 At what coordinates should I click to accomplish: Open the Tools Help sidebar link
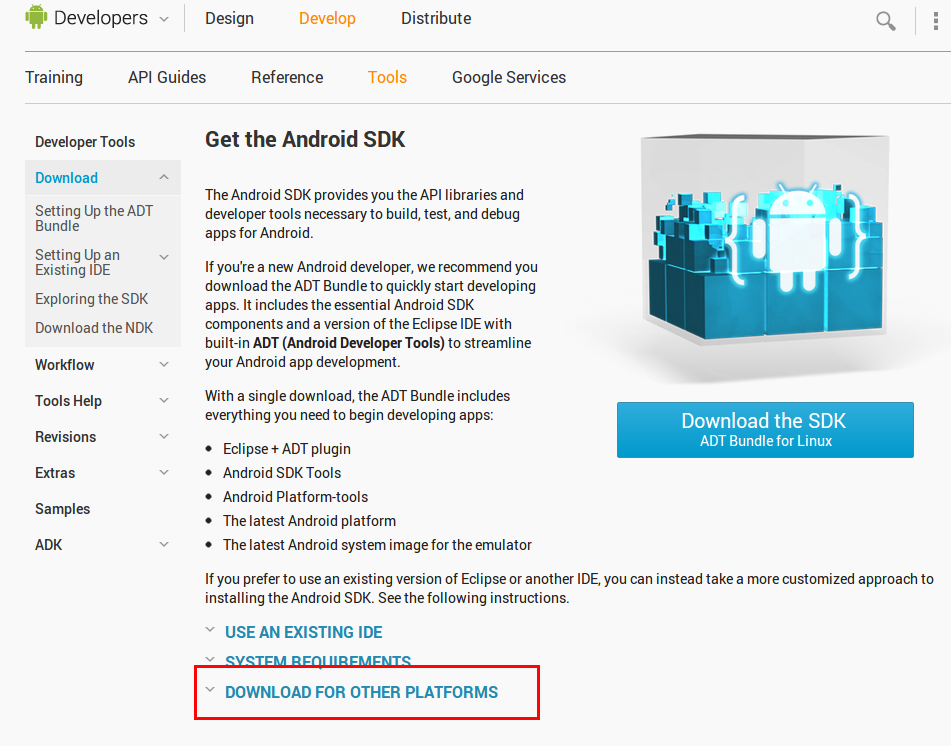pyautogui.click(x=69, y=401)
